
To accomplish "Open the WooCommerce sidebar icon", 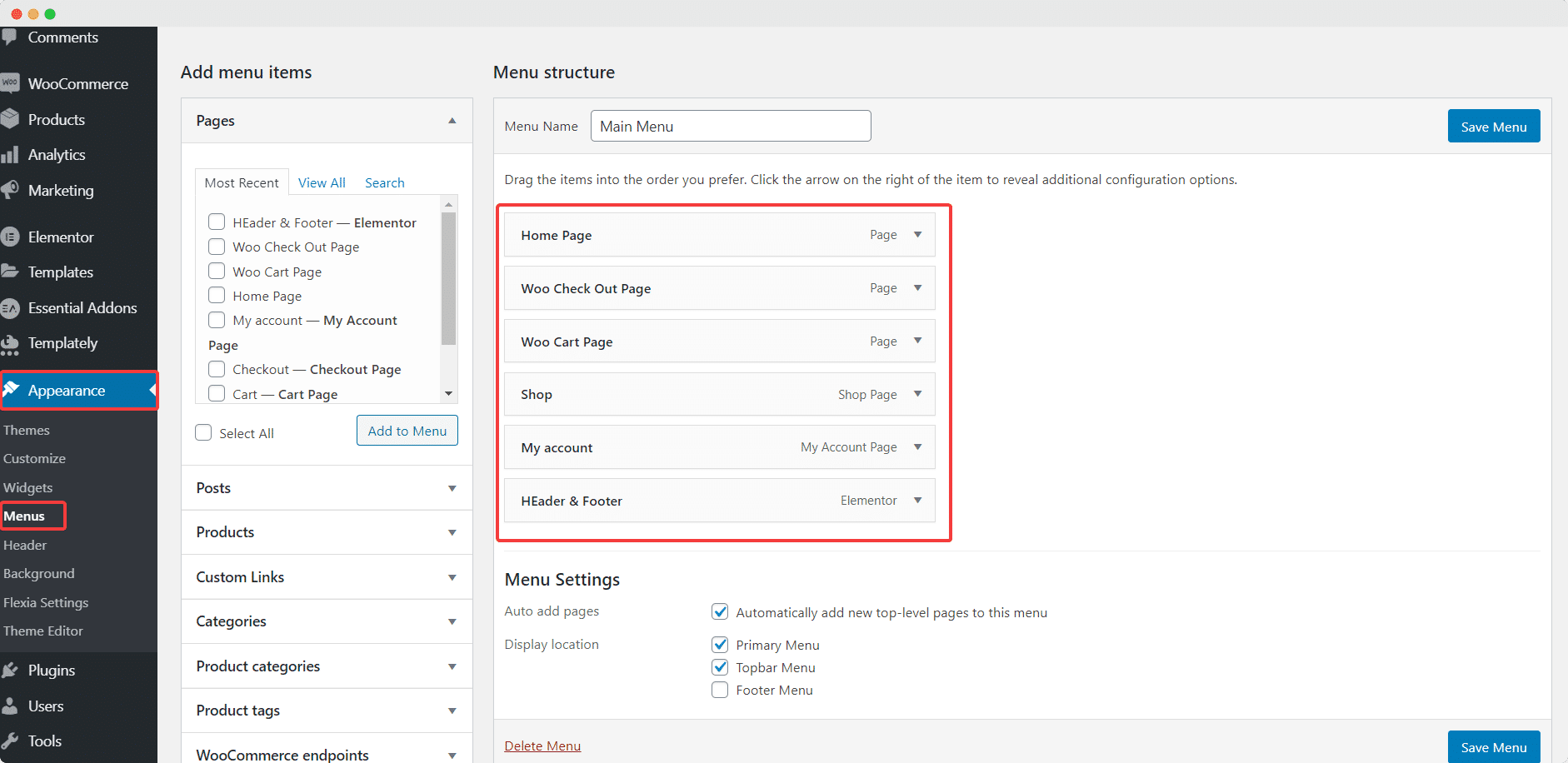I will pyautogui.click(x=11, y=83).
